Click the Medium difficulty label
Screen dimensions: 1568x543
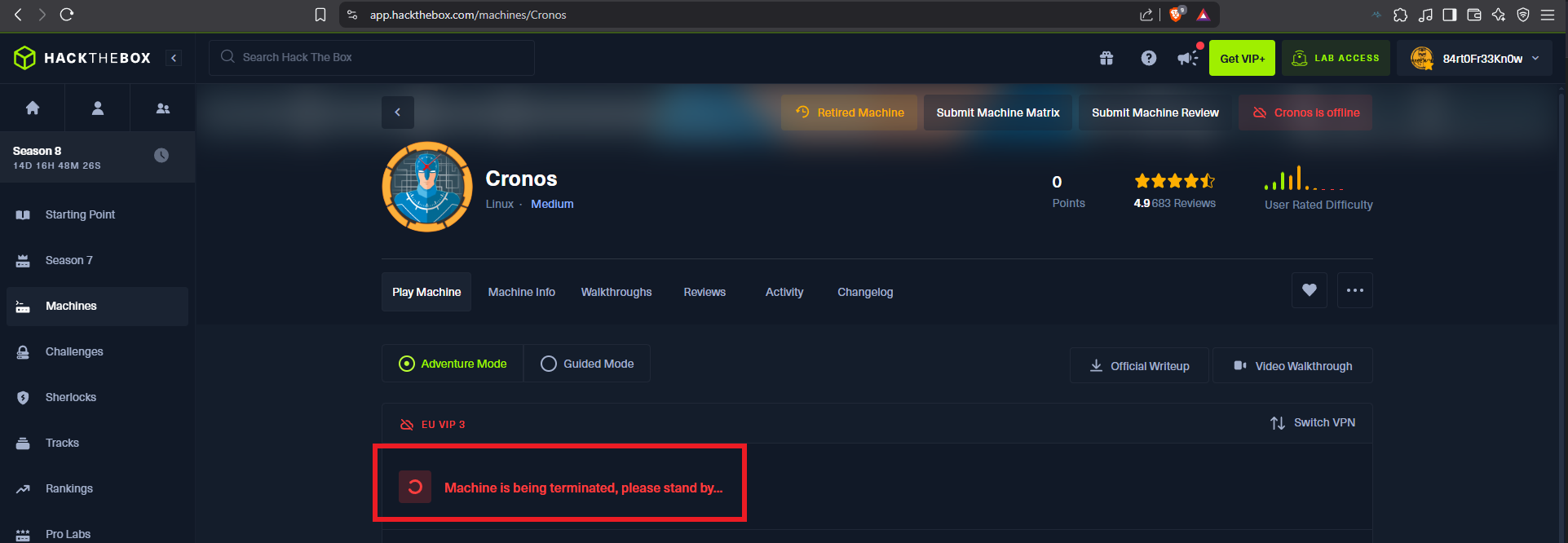coord(552,204)
